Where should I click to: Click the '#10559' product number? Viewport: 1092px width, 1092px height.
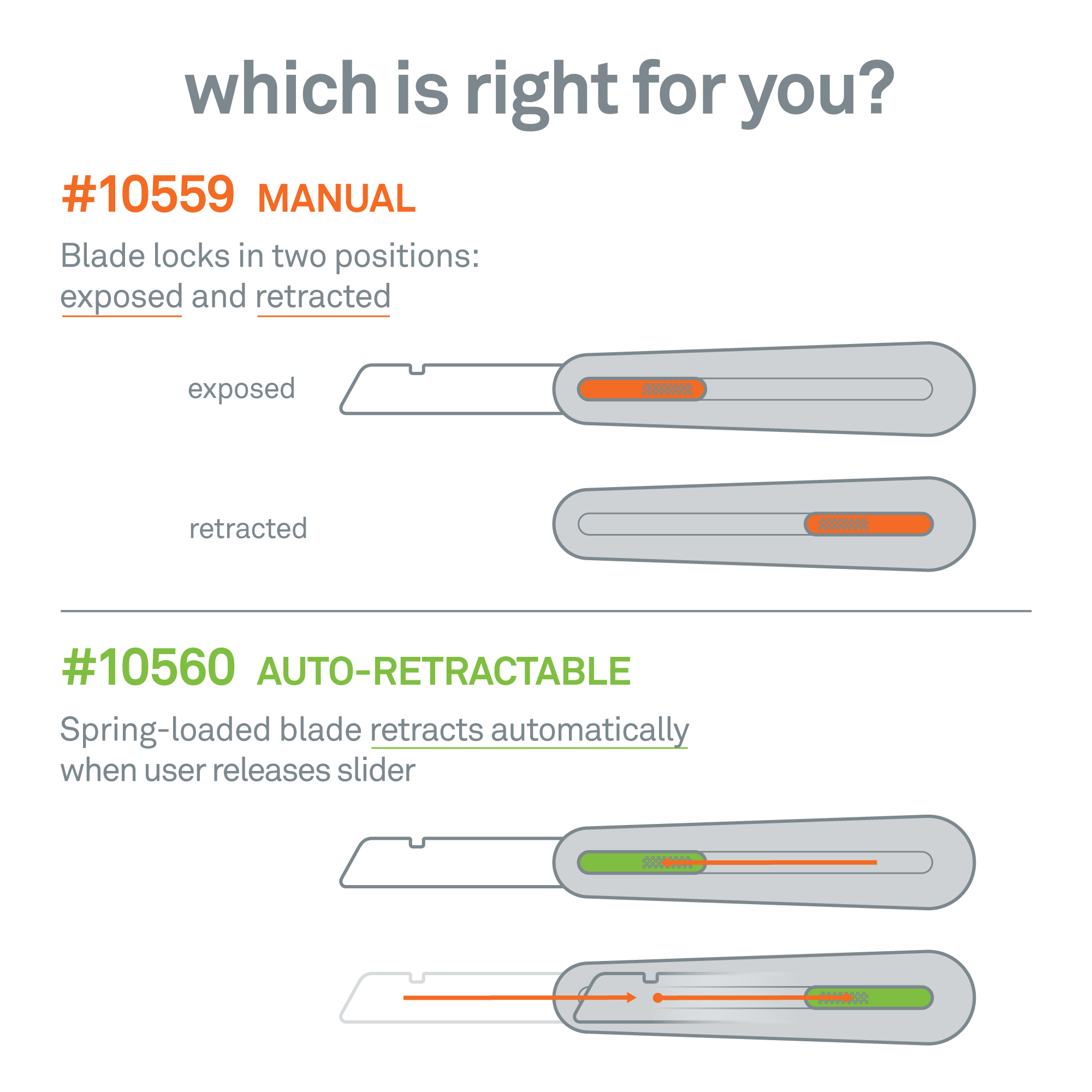[x=148, y=194]
